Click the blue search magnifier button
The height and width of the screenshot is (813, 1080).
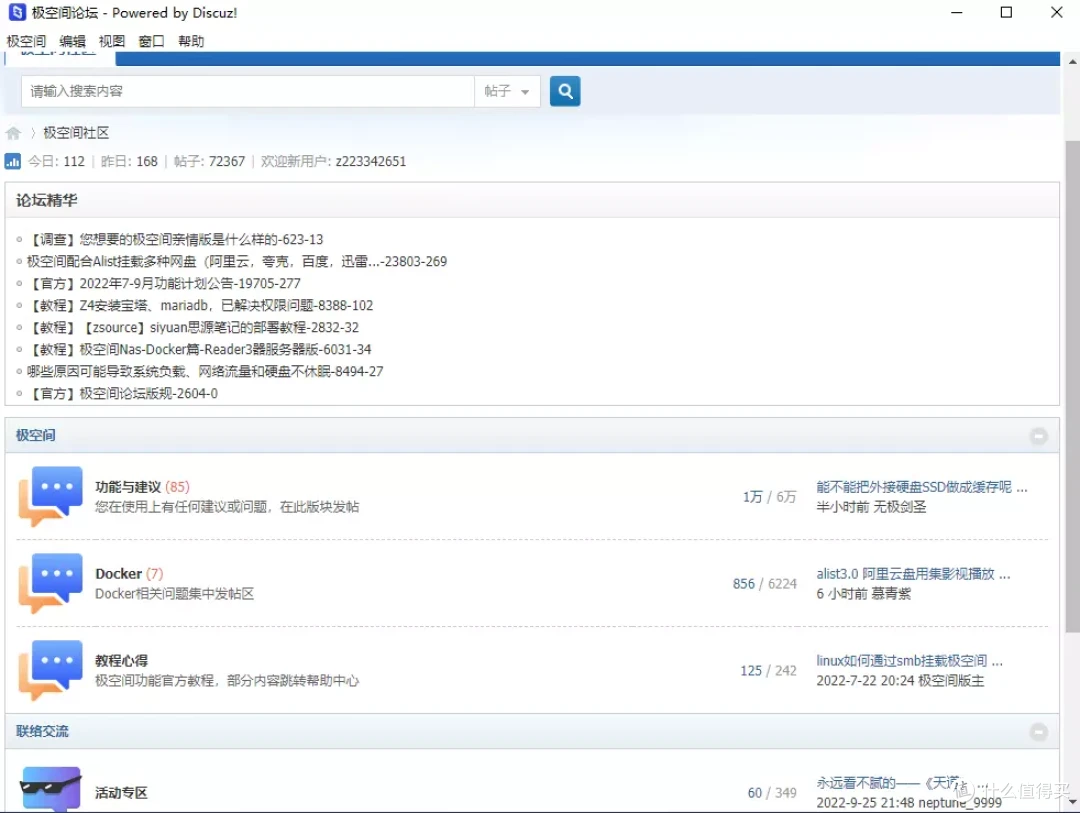(565, 91)
